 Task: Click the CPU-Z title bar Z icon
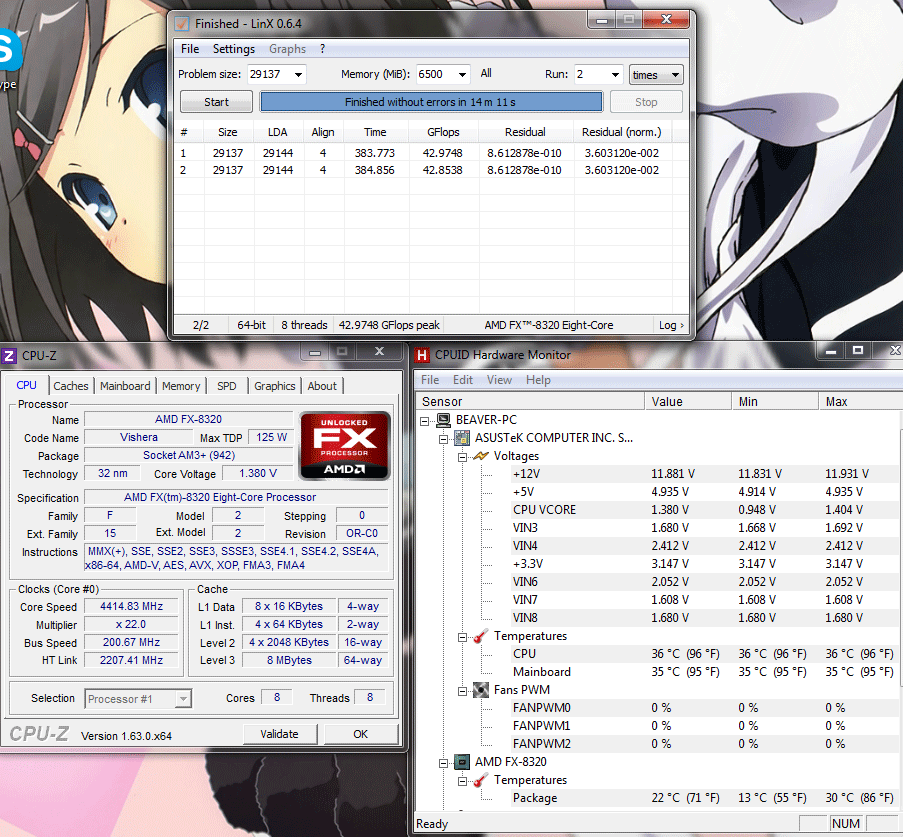pos(9,356)
